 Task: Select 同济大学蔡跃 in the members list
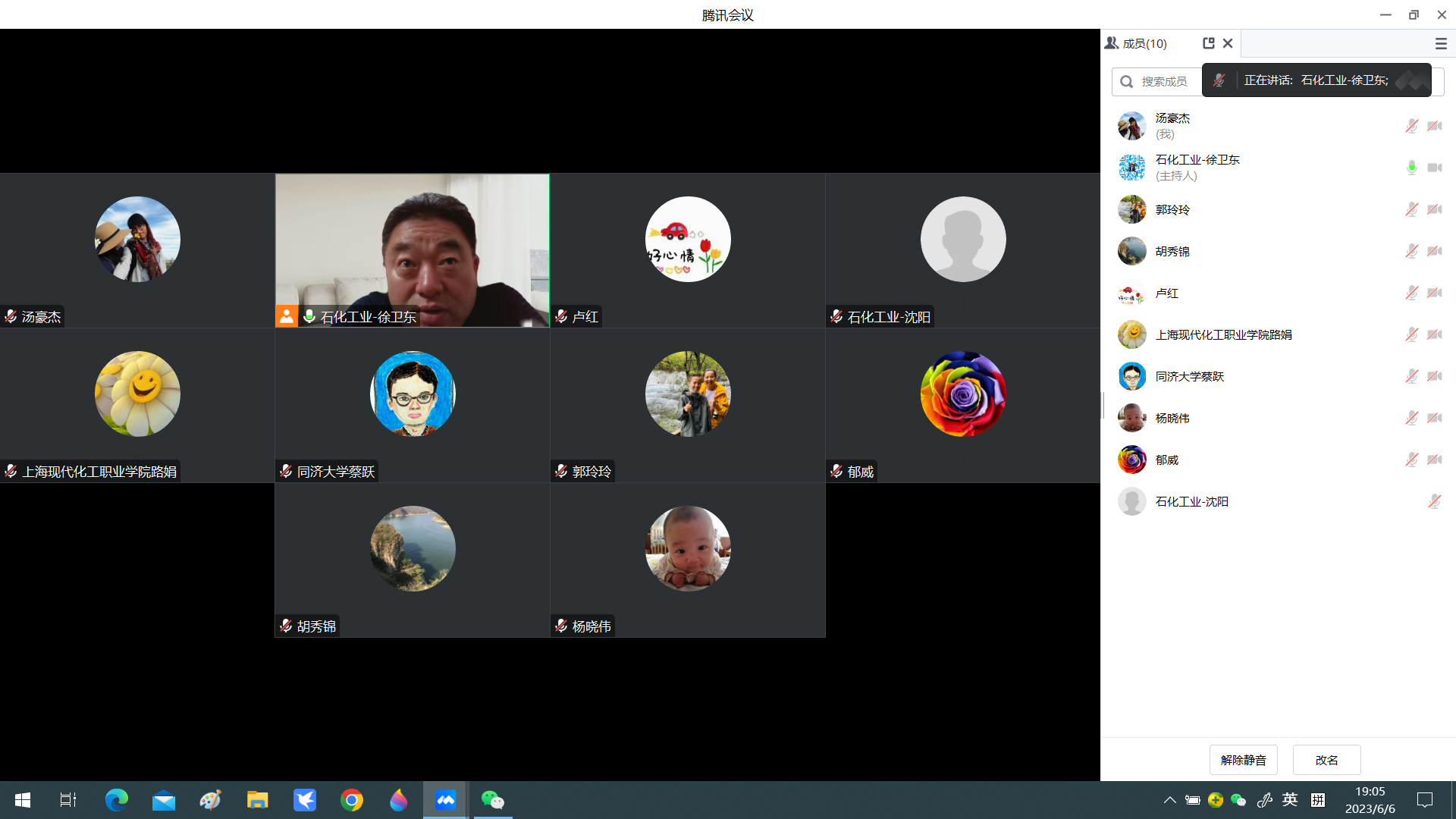[x=1189, y=376]
